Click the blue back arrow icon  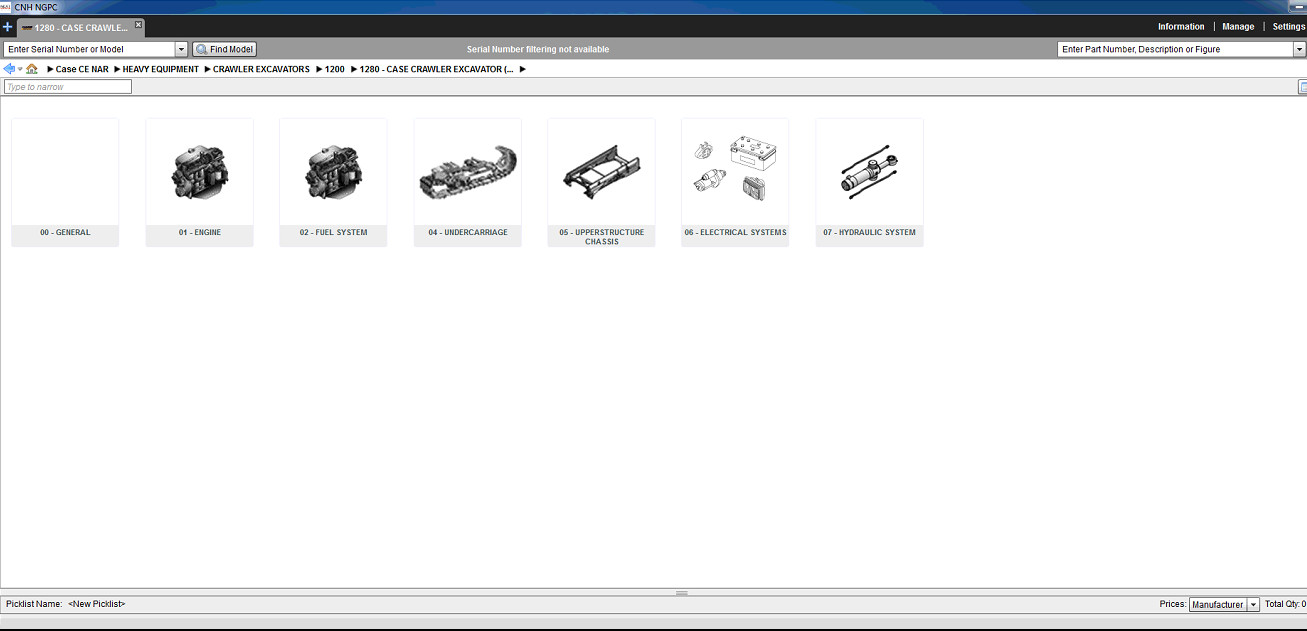[x=9, y=69]
